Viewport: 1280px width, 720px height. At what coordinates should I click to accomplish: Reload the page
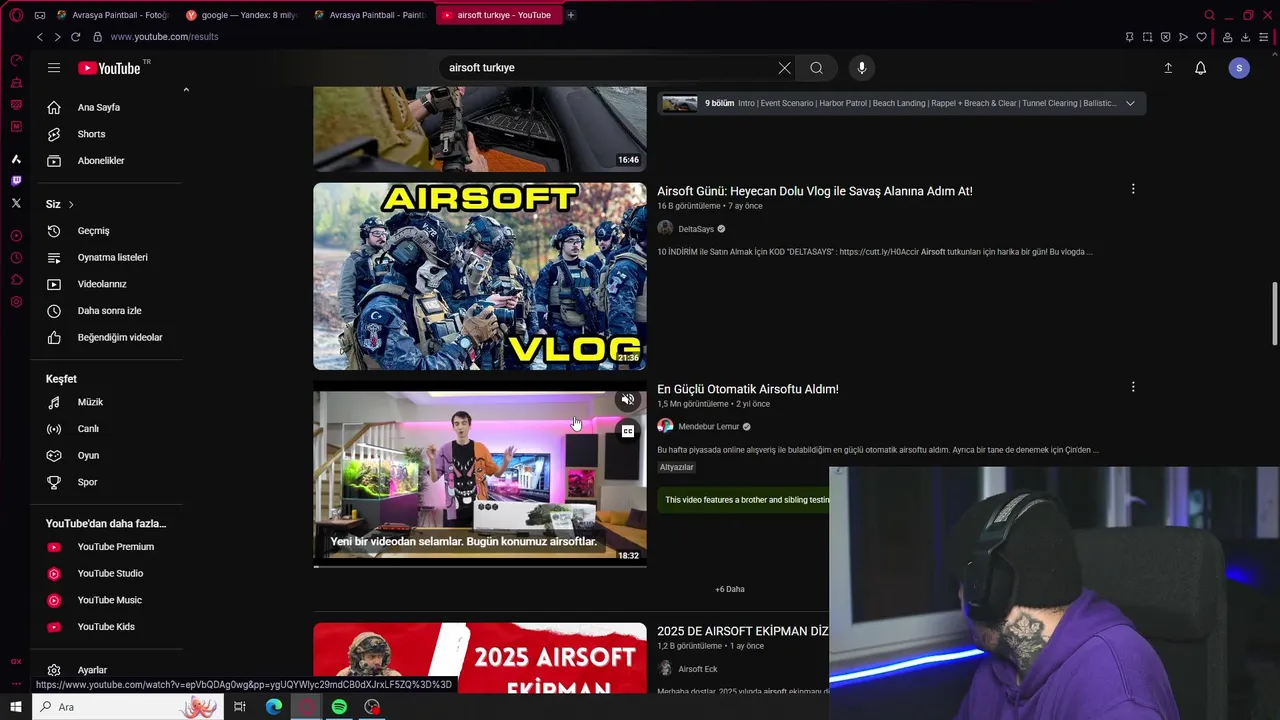[75, 37]
